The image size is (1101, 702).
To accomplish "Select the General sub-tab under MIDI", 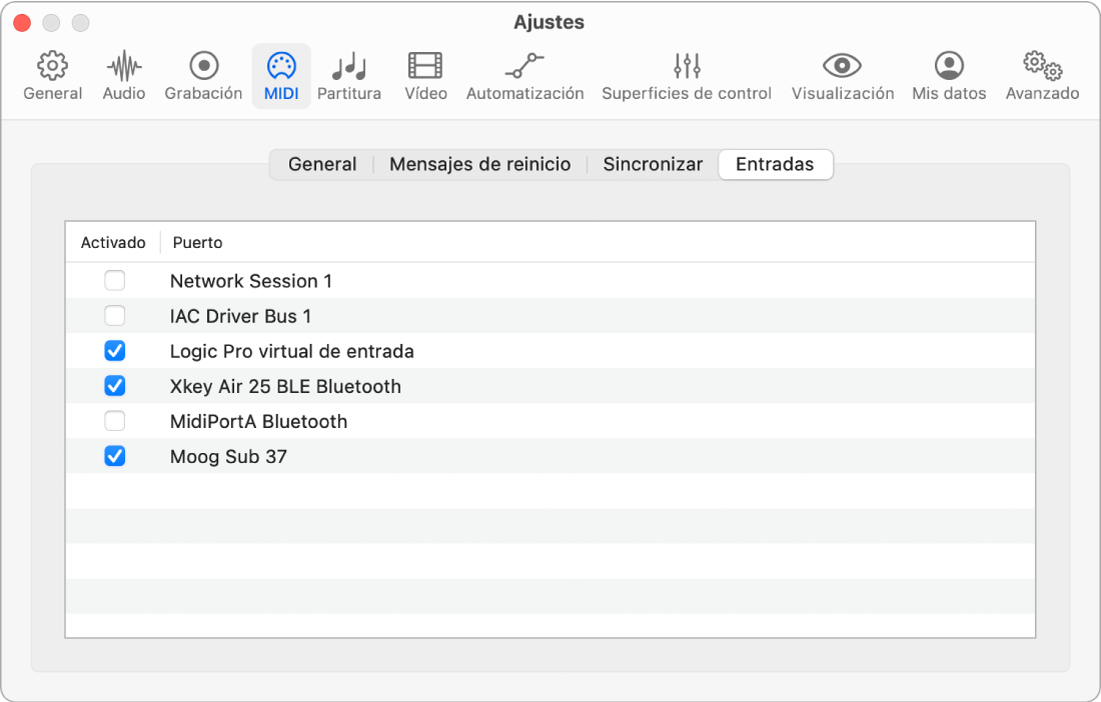I will click(x=322, y=164).
